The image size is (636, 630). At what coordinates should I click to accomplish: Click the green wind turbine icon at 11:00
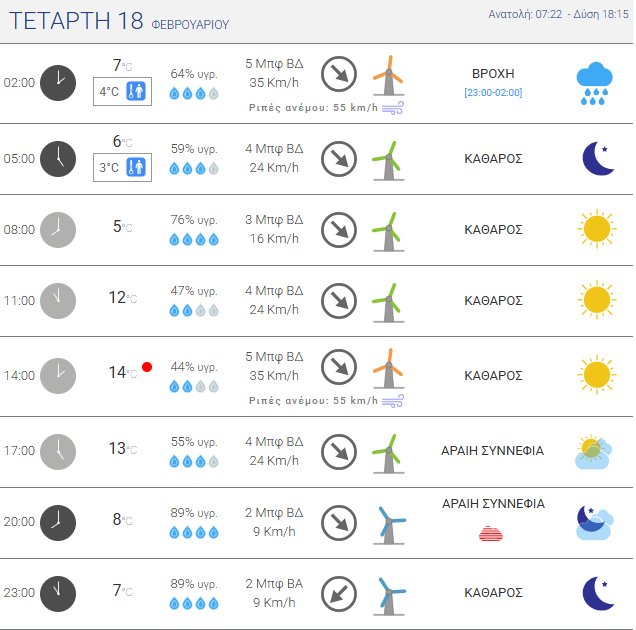388,300
